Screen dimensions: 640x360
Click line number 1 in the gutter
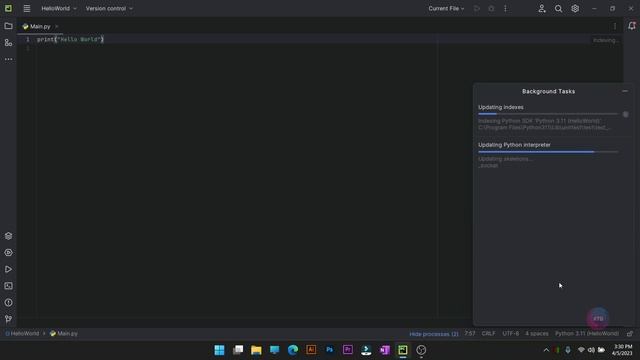28,40
